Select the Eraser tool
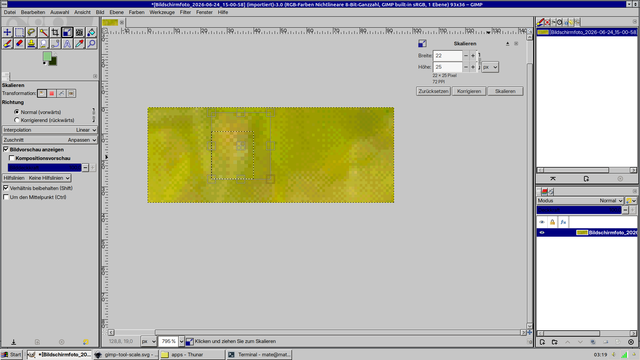Viewport: 640px width, 360px height. pyautogui.click(x=19, y=44)
